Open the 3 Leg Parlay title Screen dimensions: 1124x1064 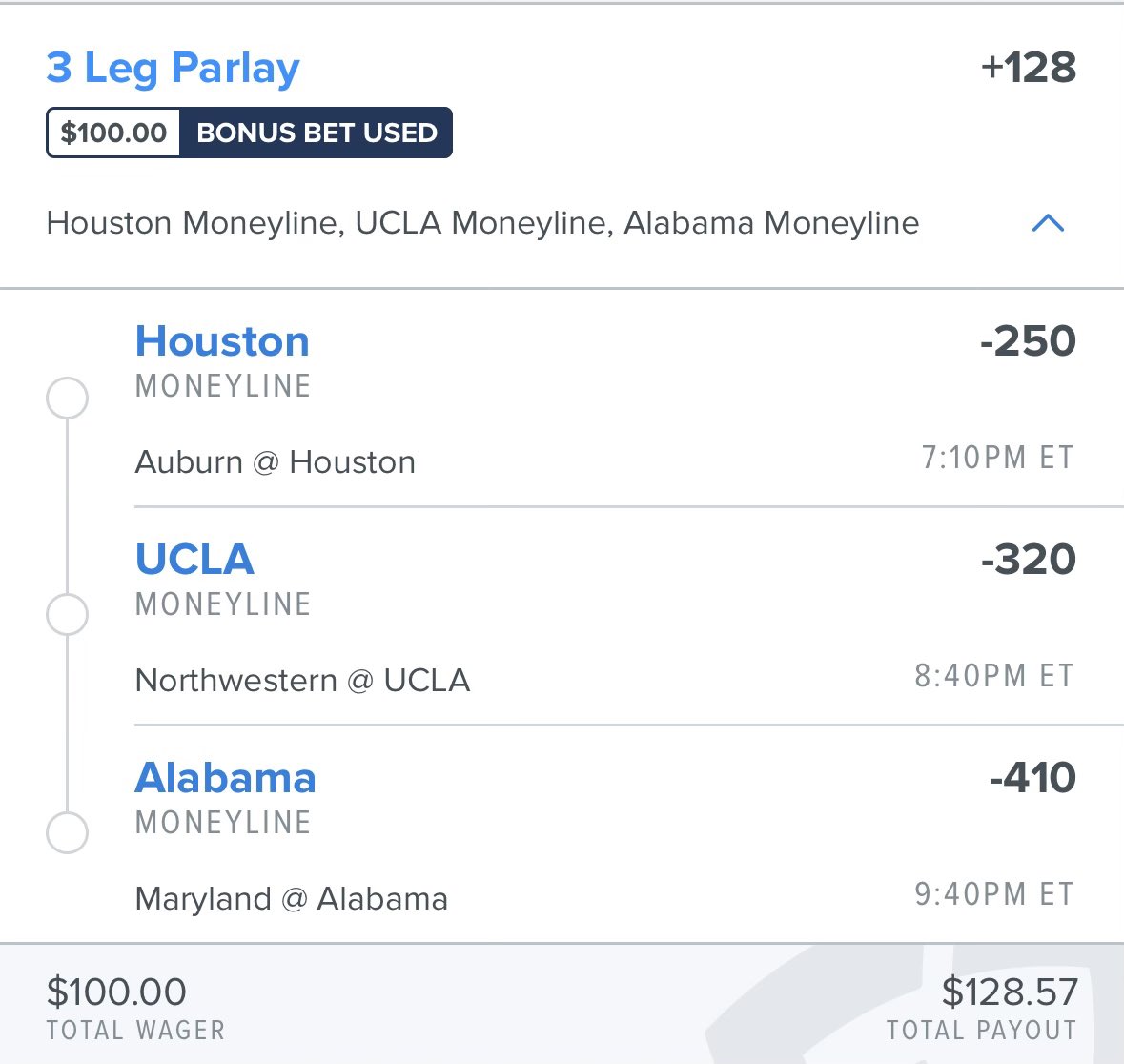[x=173, y=69]
